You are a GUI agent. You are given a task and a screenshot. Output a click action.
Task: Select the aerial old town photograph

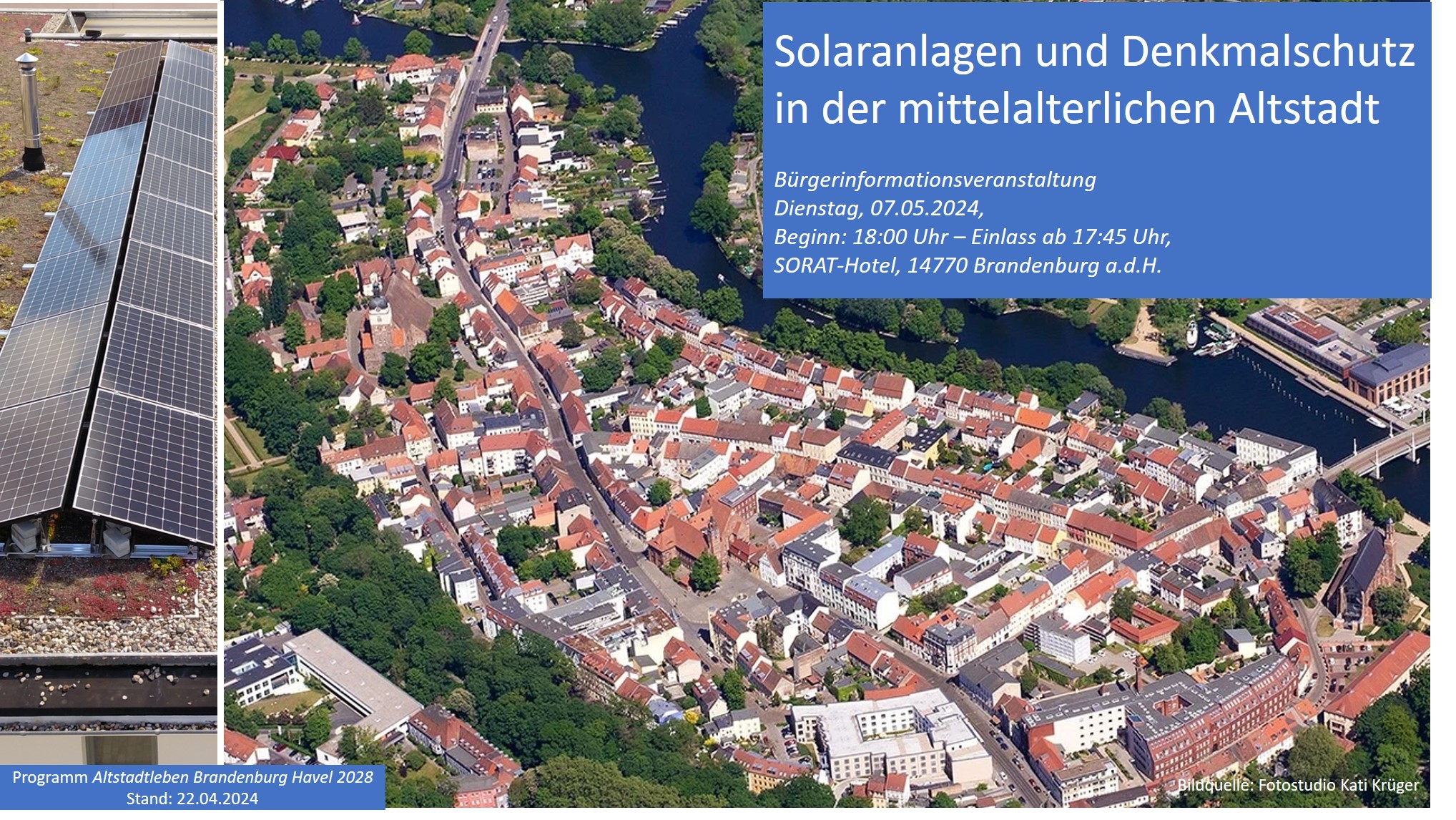[827, 404]
